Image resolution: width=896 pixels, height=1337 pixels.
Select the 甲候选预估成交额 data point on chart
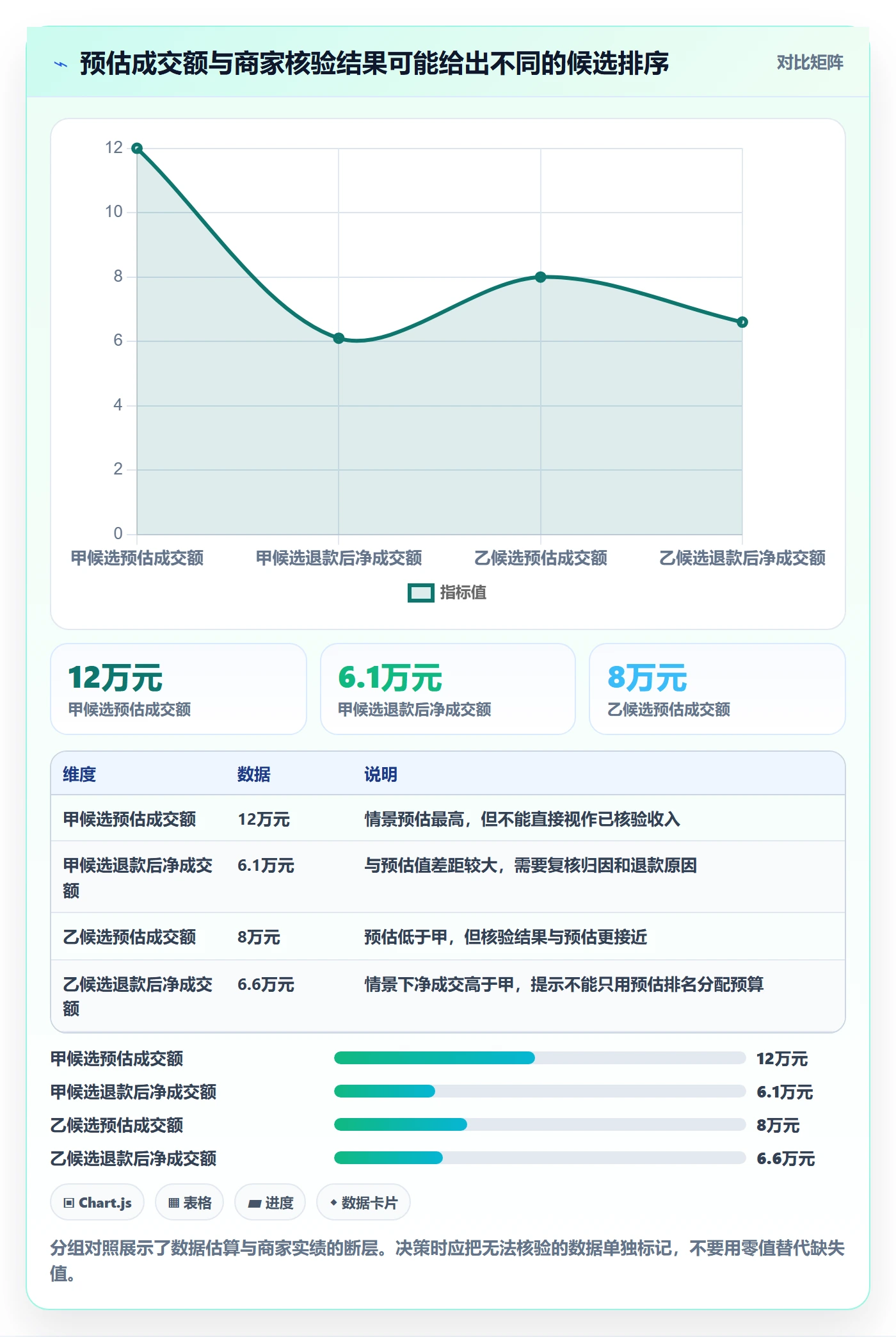(137, 149)
